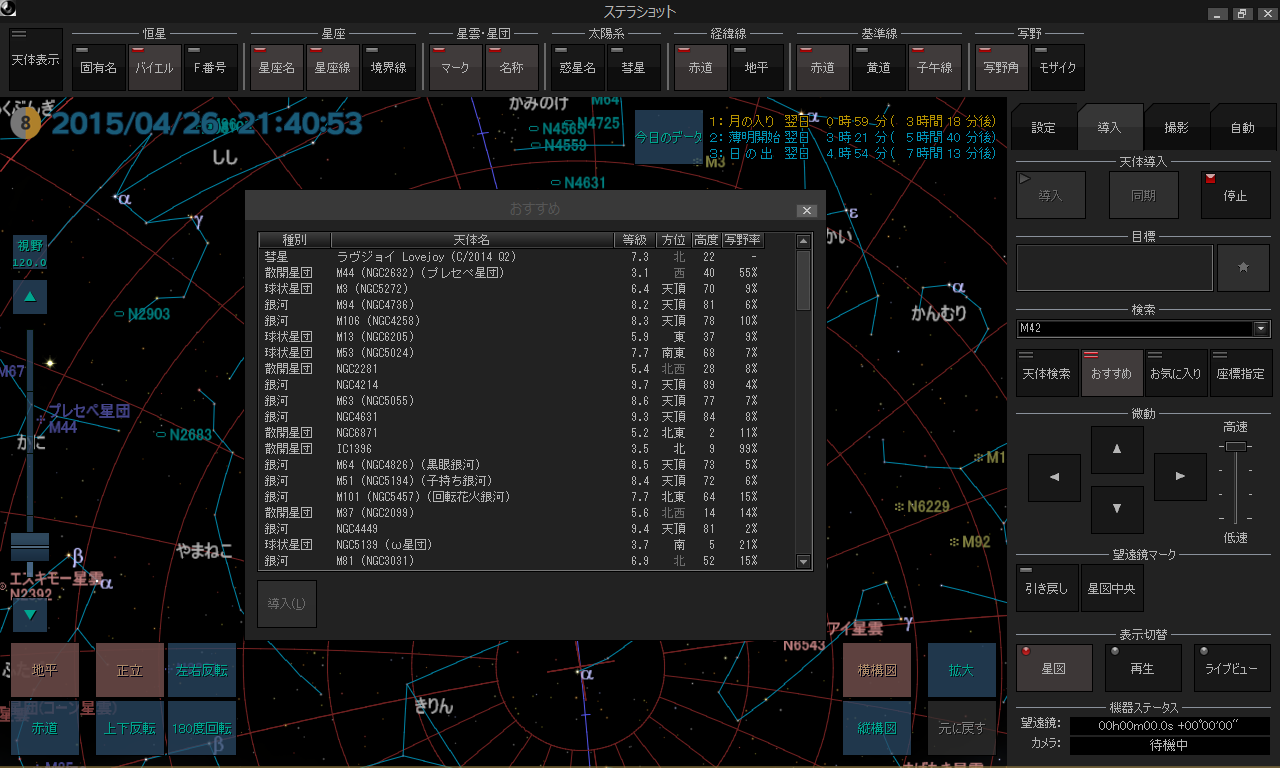This screenshot has height=768, width=1280.
Task: Sort by 写野率 column header
Action: (742, 240)
